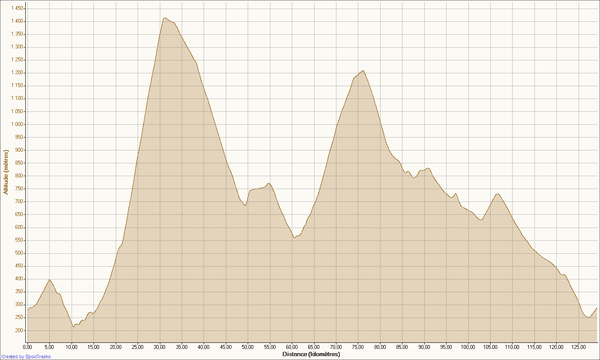Image resolution: width=600 pixels, height=360 pixels.
Task: Click the '350' altitude tick label
Action: pyautogui.click(x=20, y=292)
